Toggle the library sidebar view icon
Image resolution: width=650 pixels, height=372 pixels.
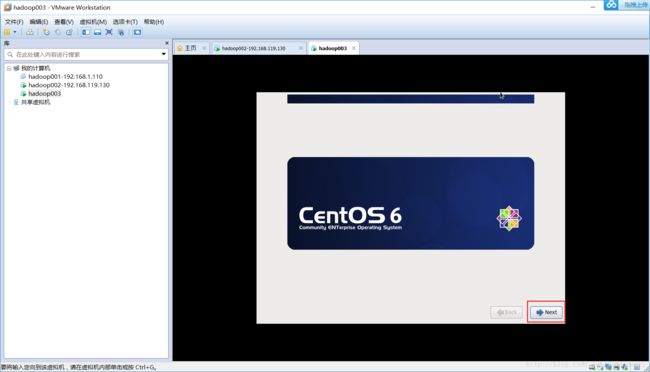[x=85, y=32]
